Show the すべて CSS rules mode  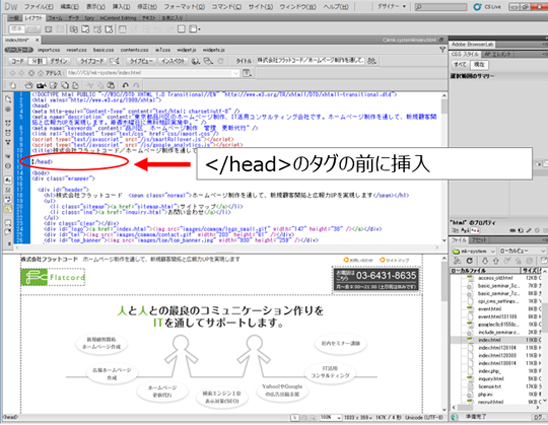[x=460, y=65]
